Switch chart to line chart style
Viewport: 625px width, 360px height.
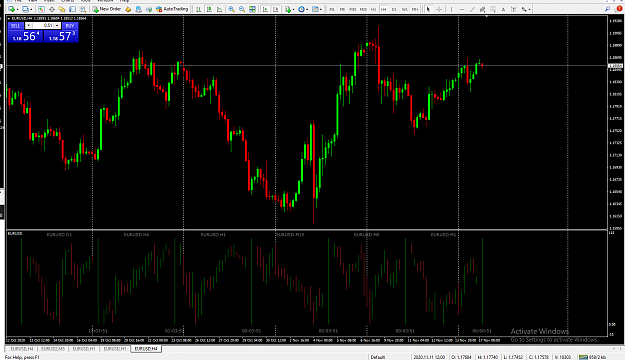[x=219, y=9]
